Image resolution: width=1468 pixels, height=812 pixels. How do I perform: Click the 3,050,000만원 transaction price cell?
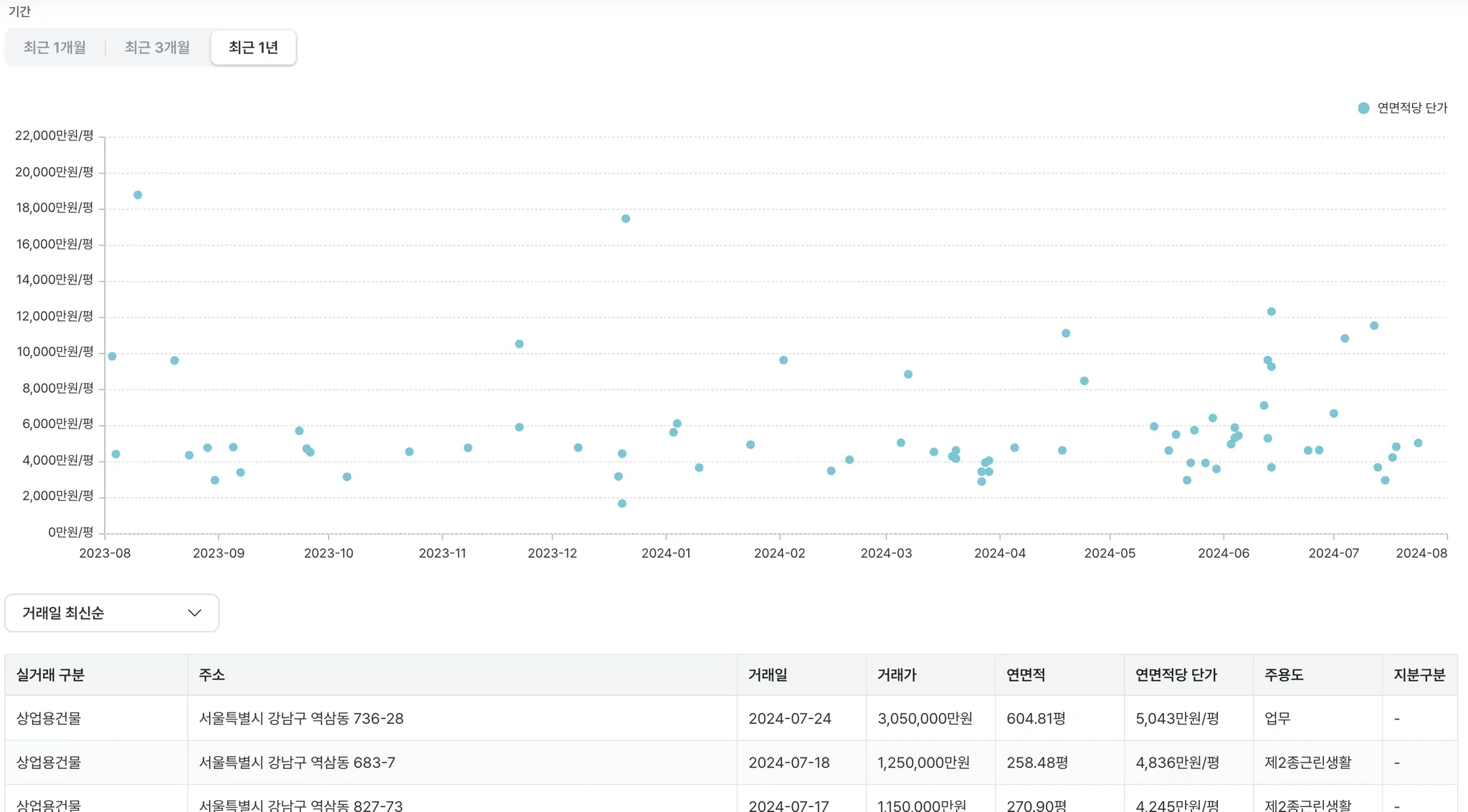tap(925, 718)
